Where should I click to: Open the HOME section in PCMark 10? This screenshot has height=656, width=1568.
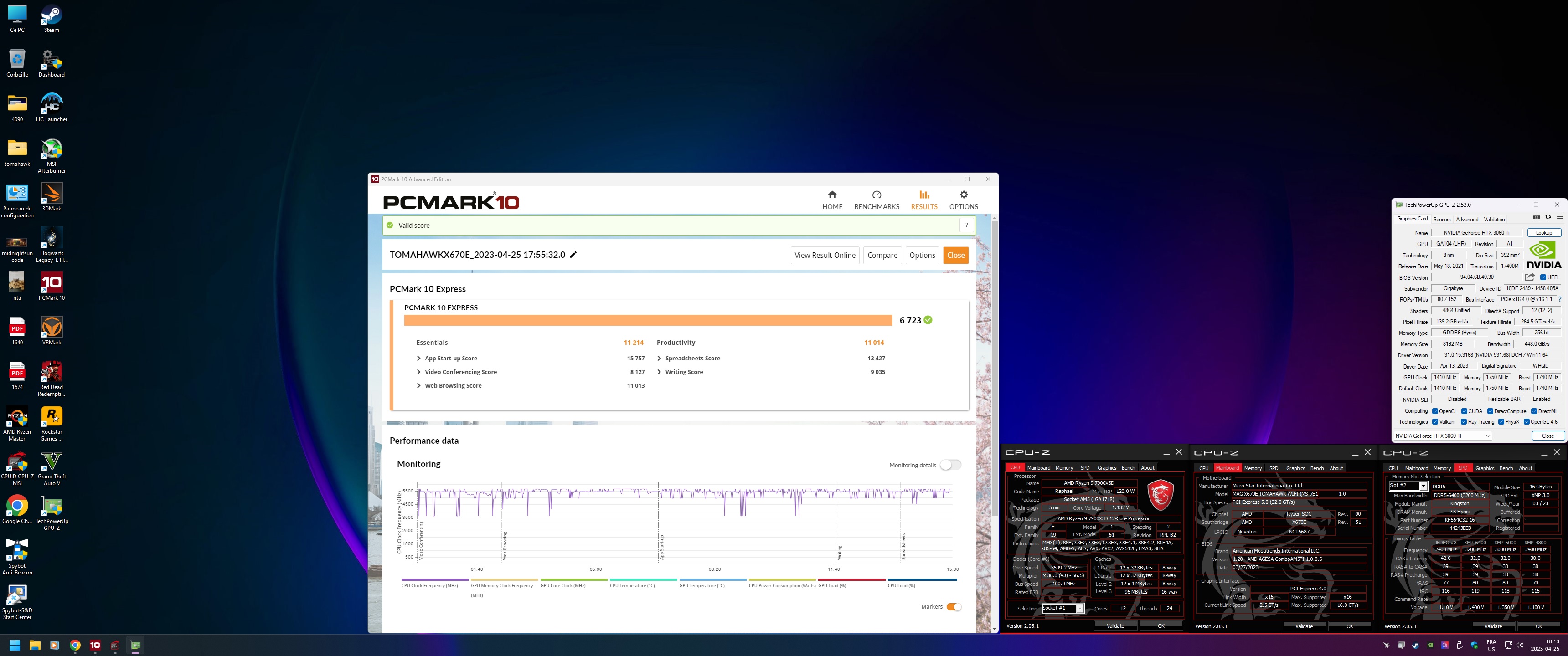(832, 200)
